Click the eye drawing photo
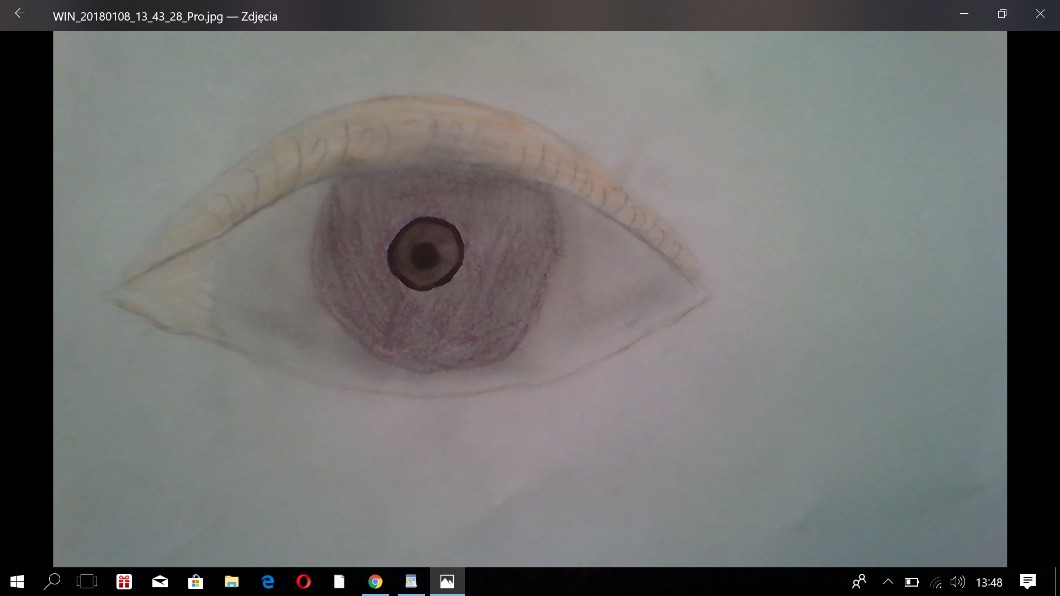 coord(530,298)
